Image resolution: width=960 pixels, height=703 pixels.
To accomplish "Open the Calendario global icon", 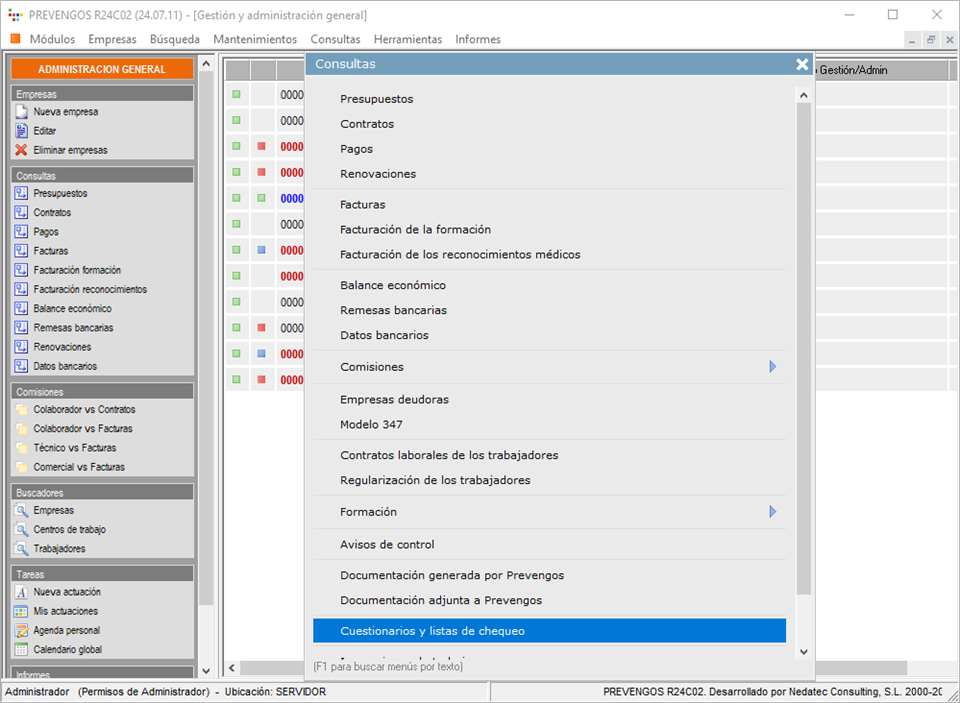I will (21, 650).
